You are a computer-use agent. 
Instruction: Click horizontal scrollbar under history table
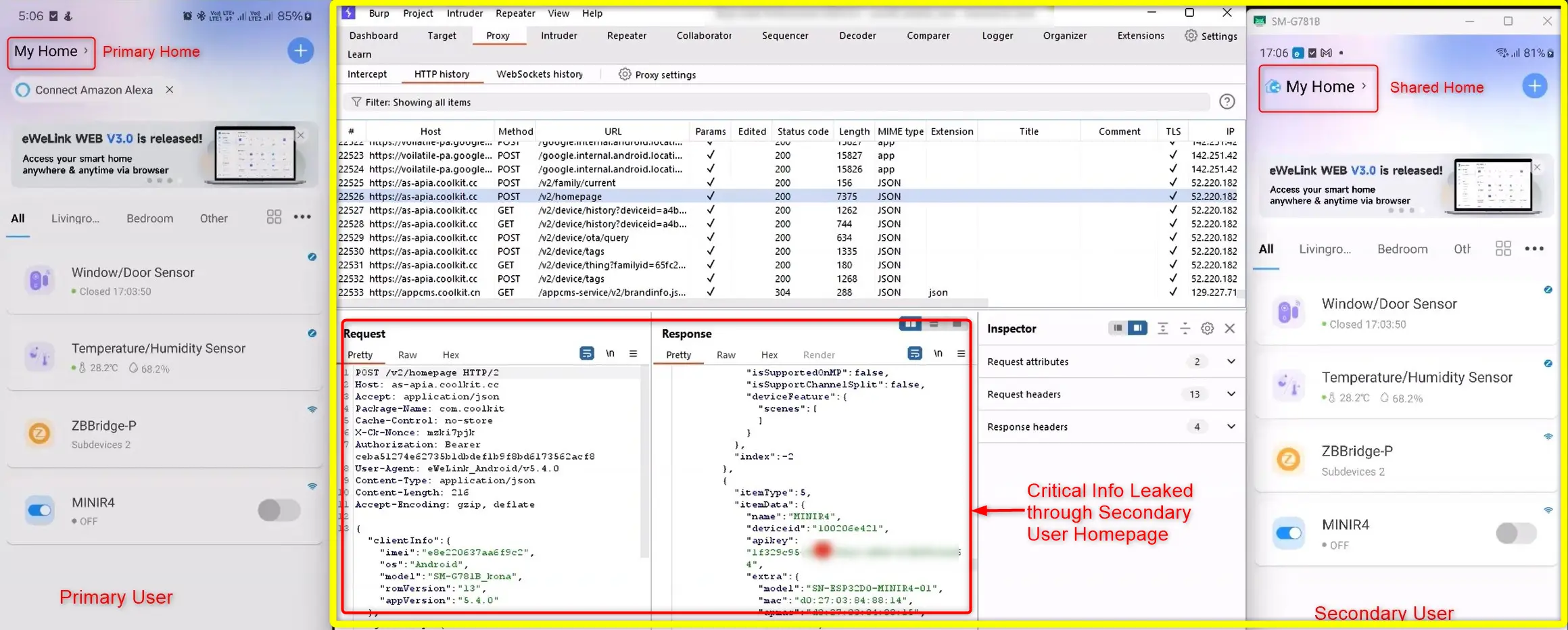click(x=663, y=304)
